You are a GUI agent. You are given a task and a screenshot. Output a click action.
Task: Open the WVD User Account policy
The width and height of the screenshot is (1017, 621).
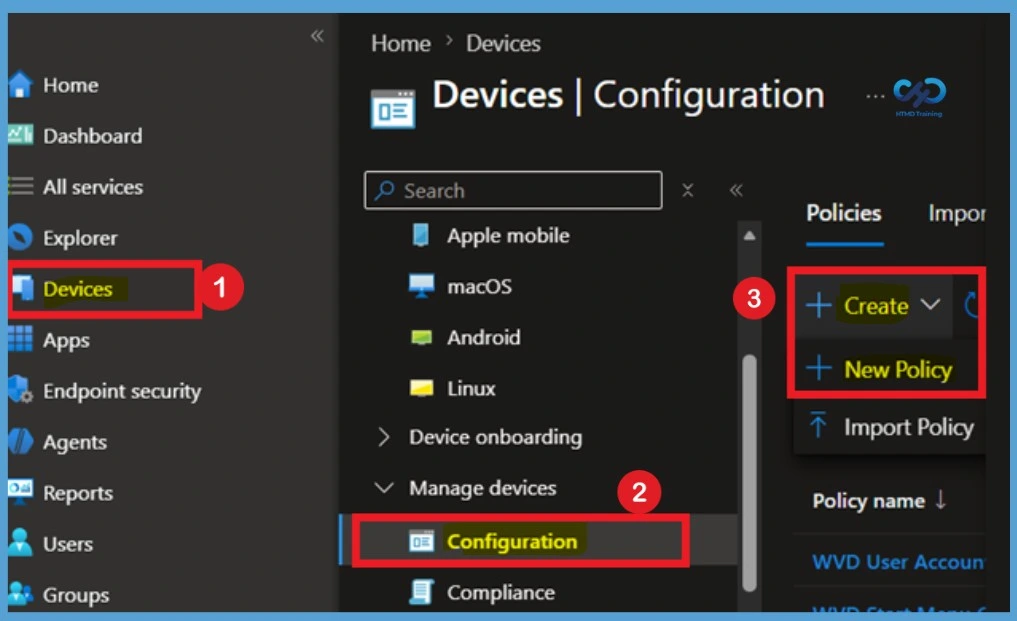pyautogui.click(x=898, y=561)
